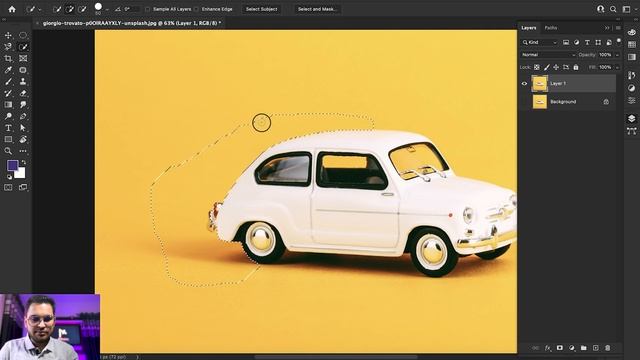Open the Opacity slider dropdown arrow
640x360 pixels.
pyautogui.click(x=617, y=55)
